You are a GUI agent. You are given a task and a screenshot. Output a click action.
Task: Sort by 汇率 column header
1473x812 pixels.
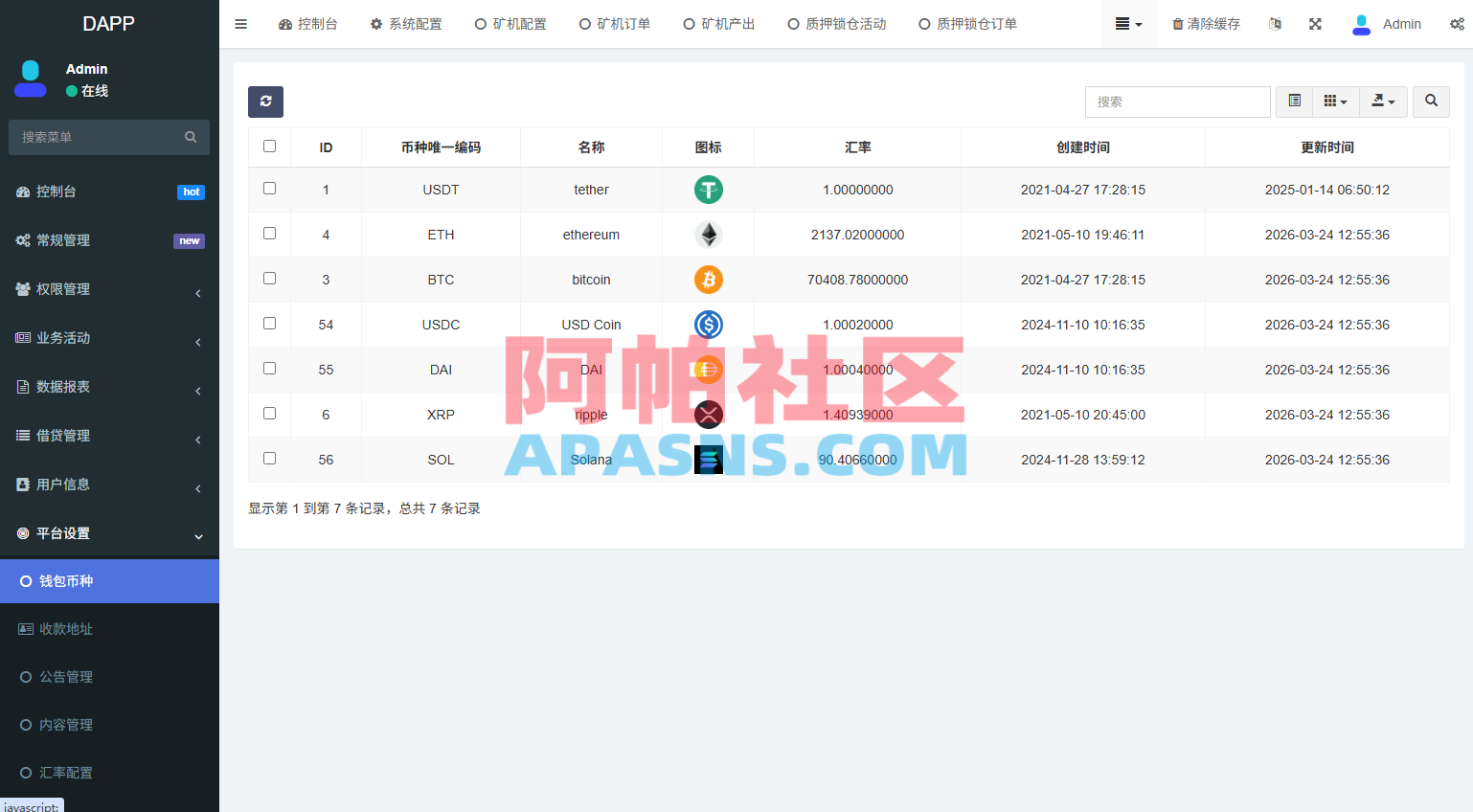click(858, 147)
